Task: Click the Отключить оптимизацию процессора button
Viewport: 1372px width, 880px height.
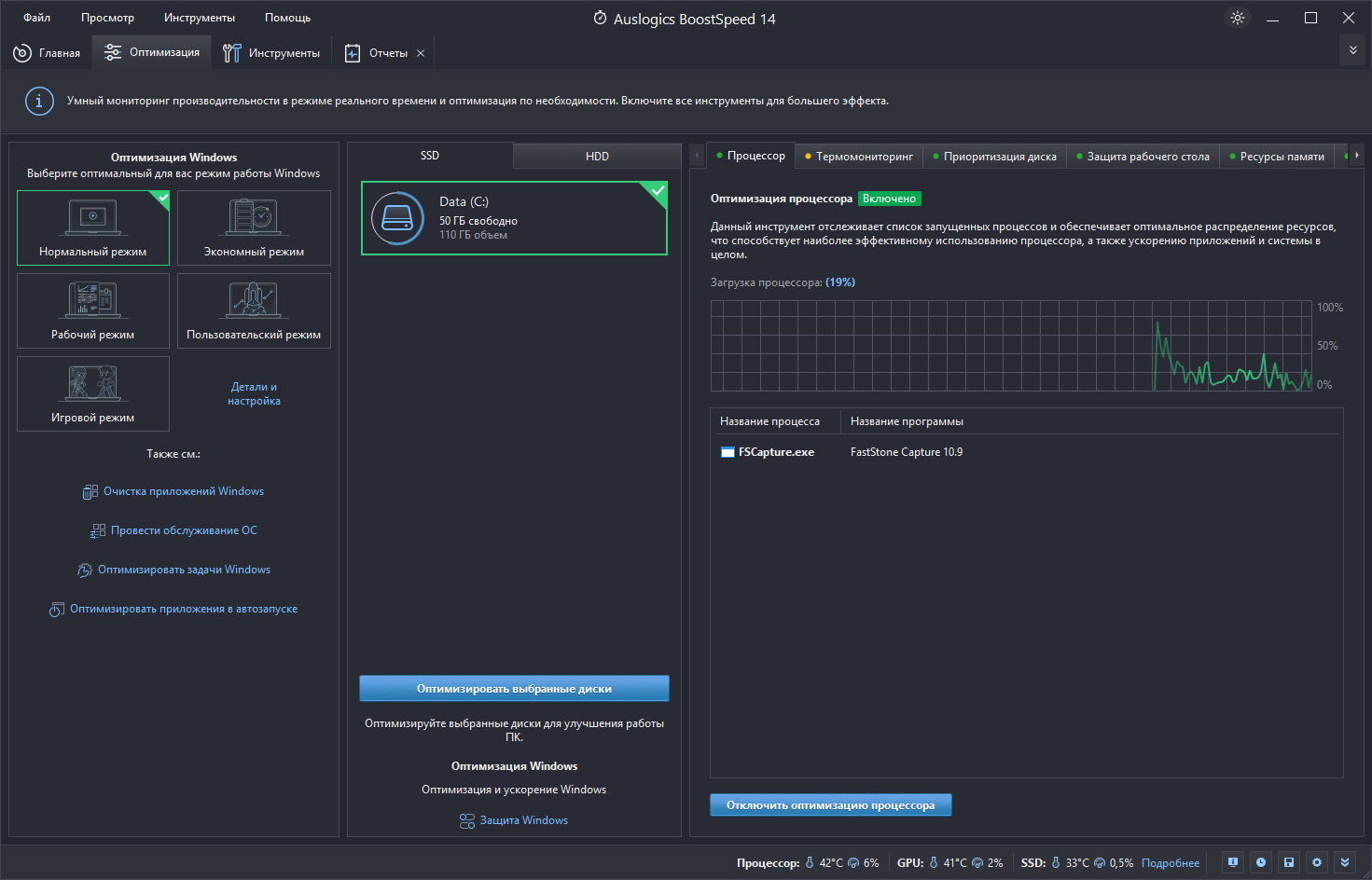Action: click(x=831, y=805)
